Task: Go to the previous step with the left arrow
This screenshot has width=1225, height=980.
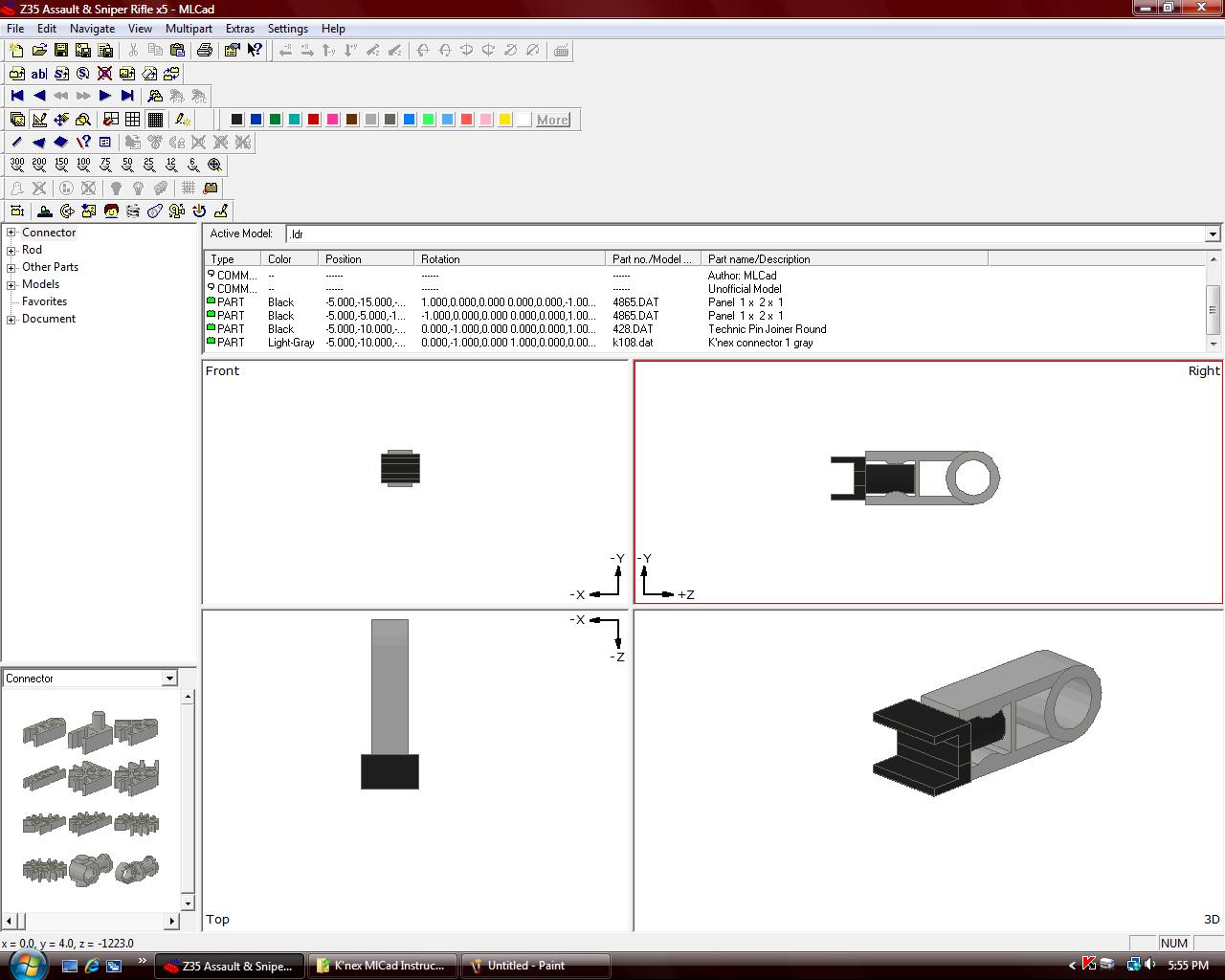Action: (39, 96)
